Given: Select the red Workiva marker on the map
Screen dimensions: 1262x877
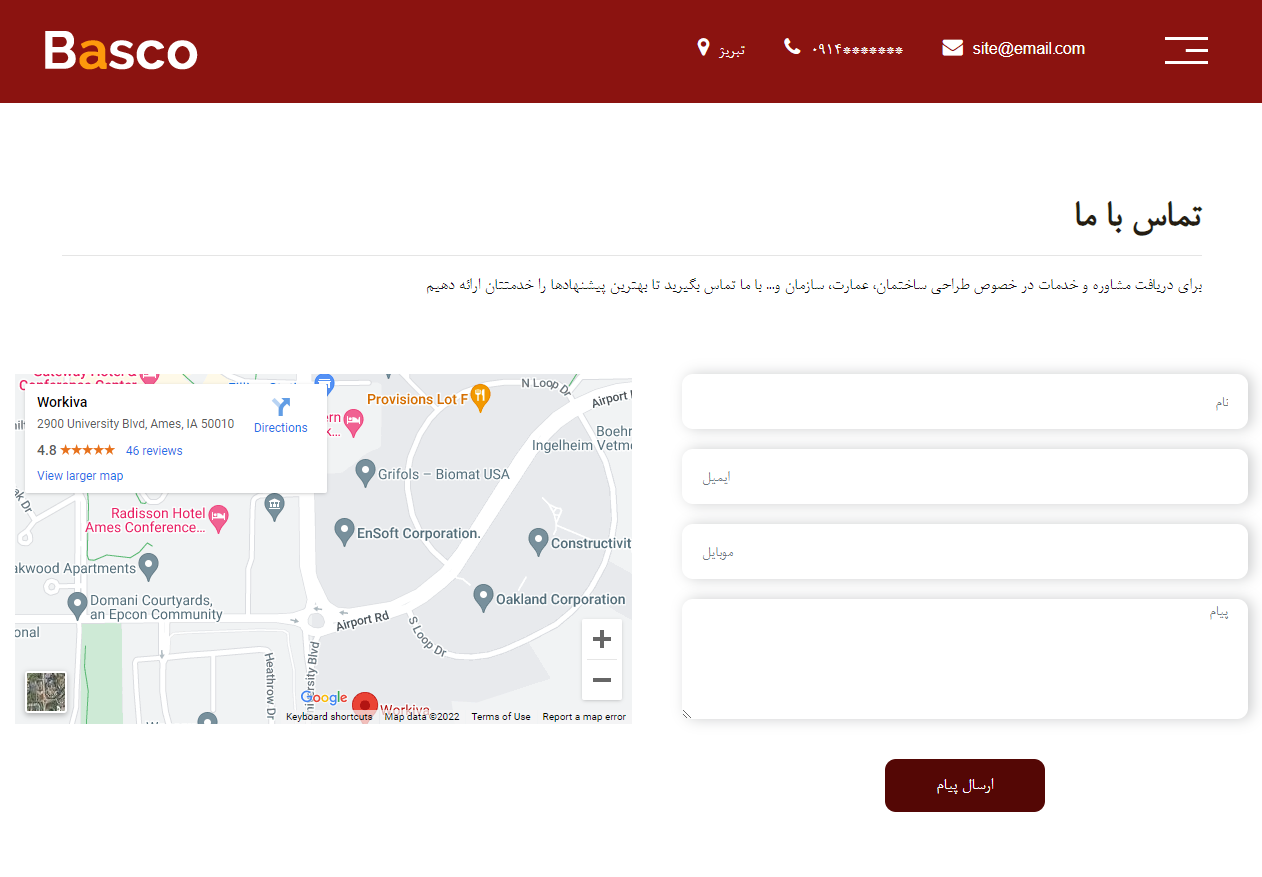Looking at the screenshot, I should 364,703.
